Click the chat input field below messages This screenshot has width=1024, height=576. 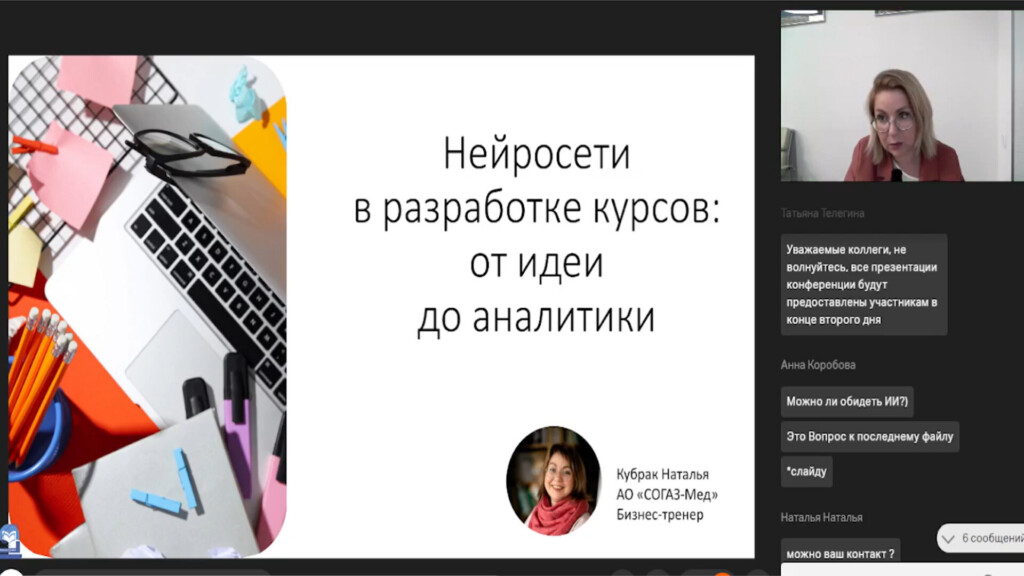[x=902, y=570]
